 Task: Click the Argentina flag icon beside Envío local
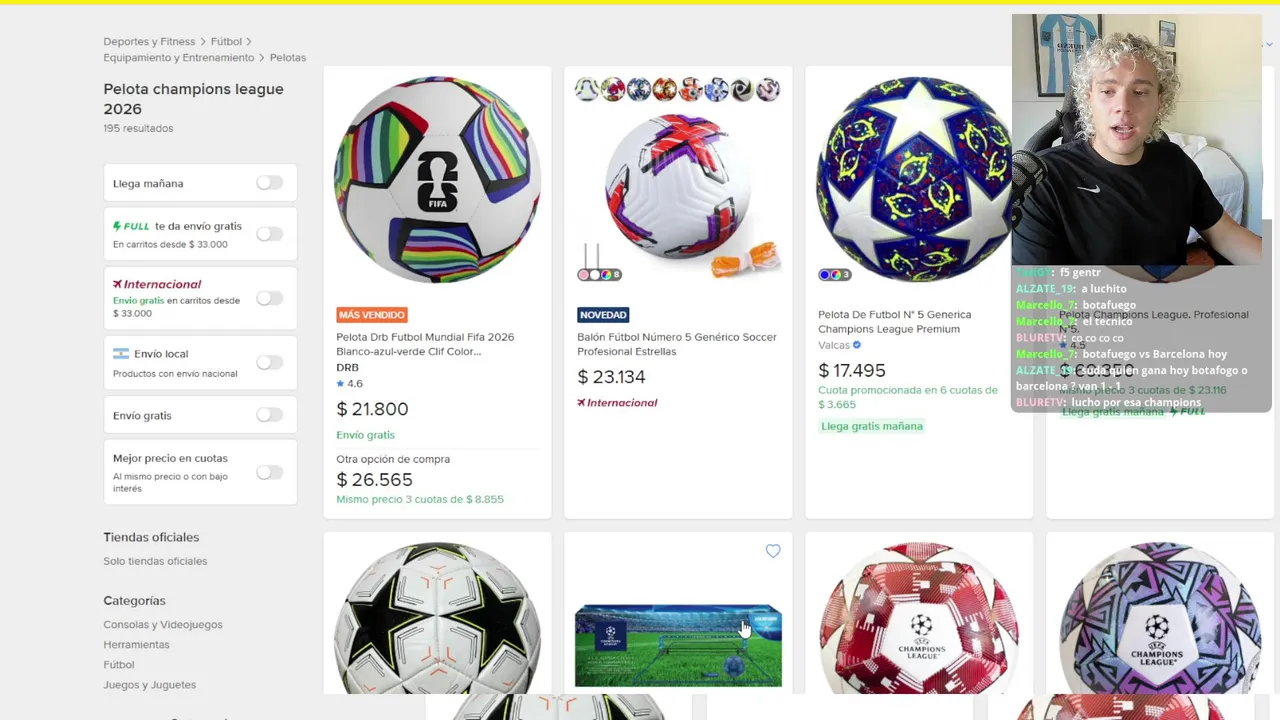coord(121,354)
